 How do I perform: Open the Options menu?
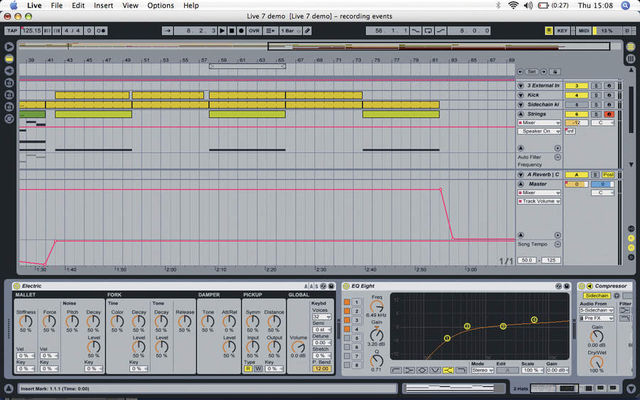160,5
